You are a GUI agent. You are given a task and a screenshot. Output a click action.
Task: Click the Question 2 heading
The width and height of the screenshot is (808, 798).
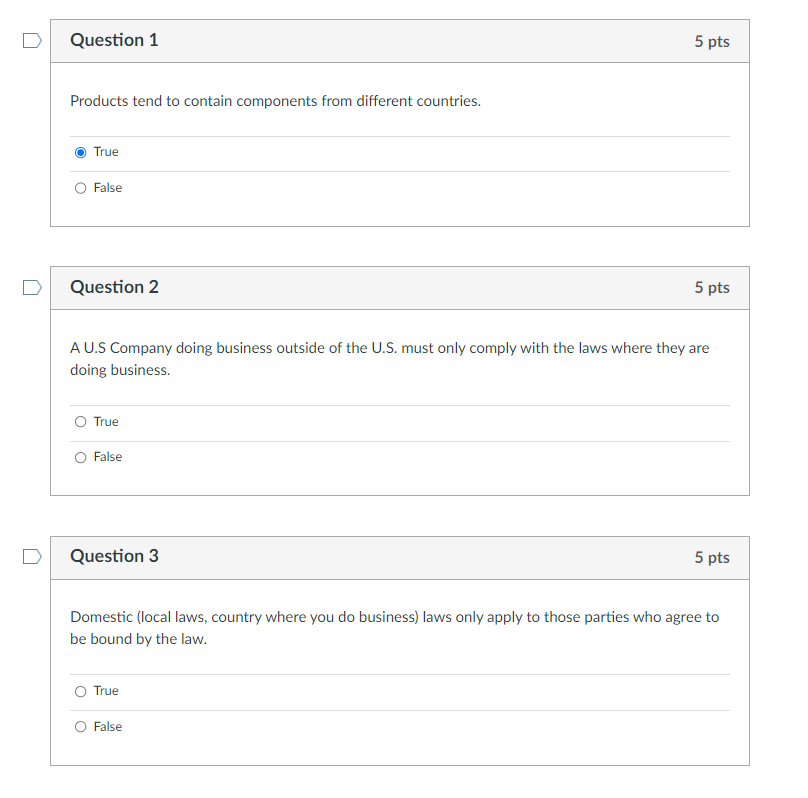pos(114,287)
